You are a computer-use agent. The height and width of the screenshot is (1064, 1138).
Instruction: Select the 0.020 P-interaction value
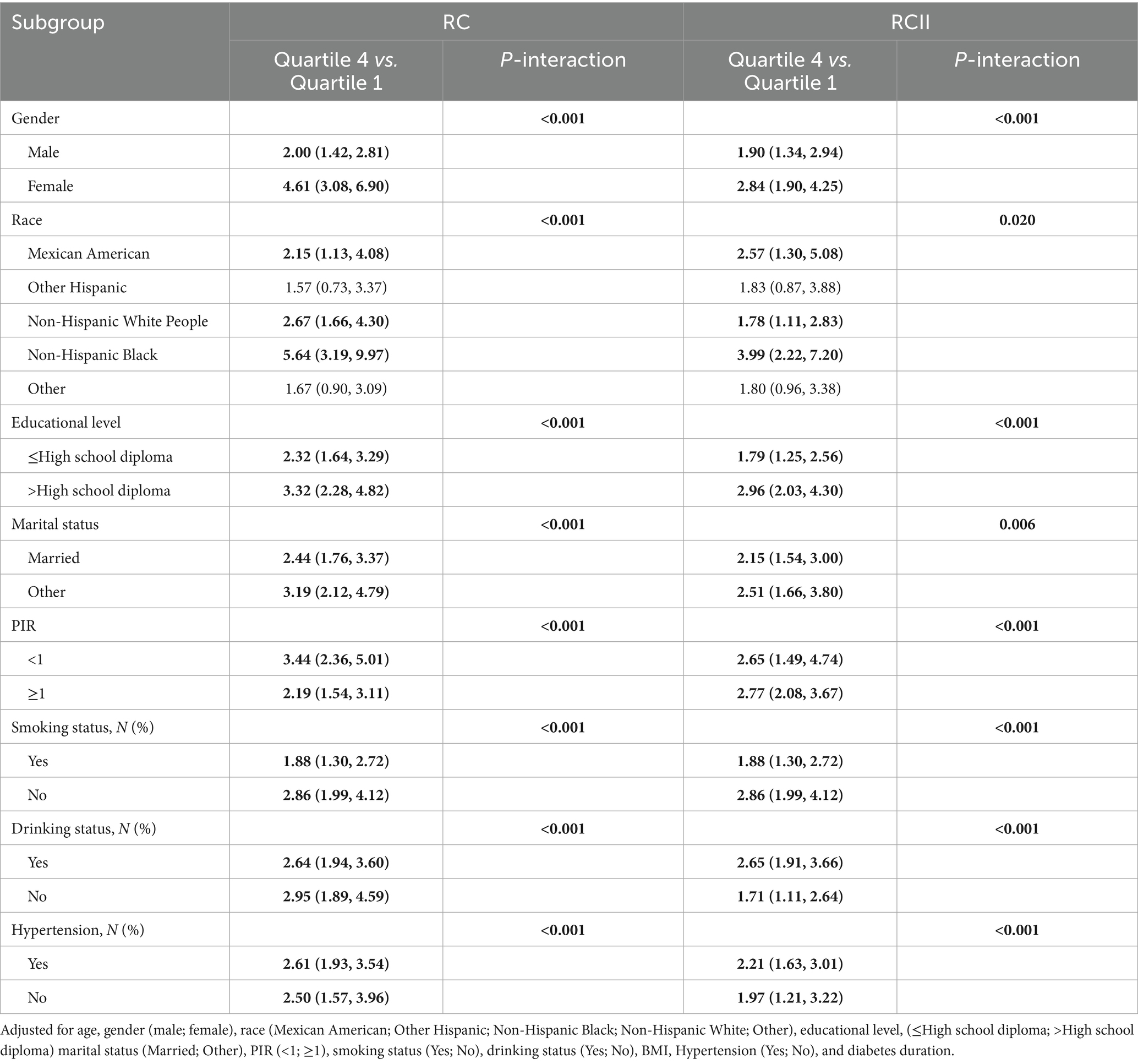click(x=1016, y=221)
